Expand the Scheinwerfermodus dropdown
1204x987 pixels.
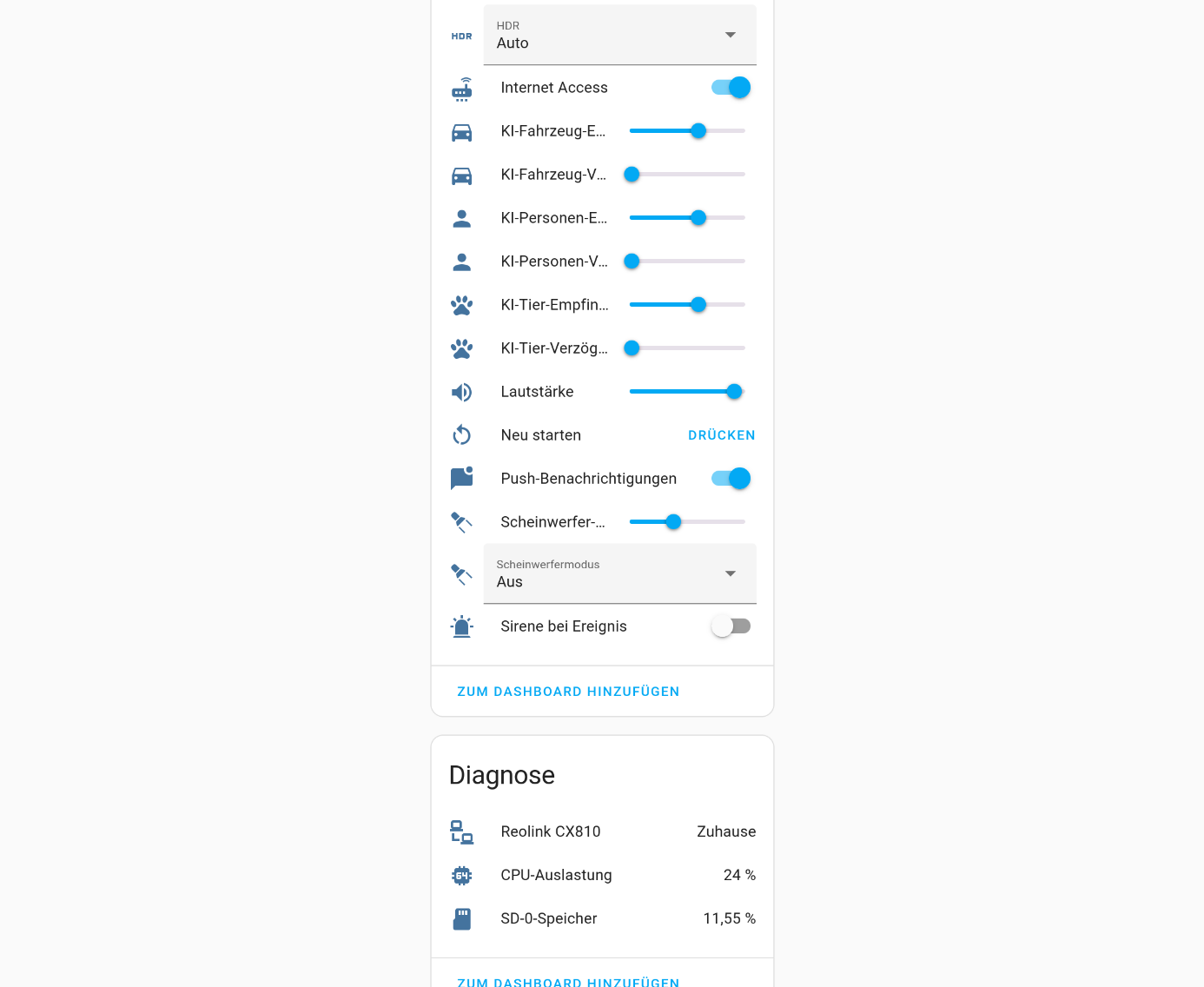tap(619, 574)
